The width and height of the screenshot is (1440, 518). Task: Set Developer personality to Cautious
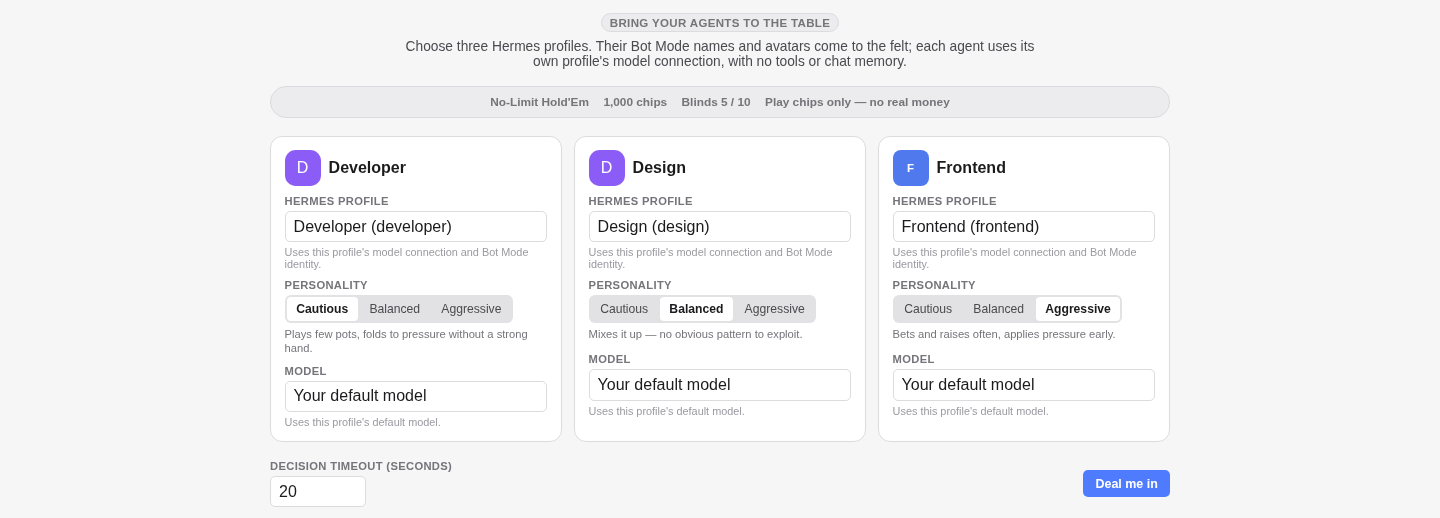322,309
